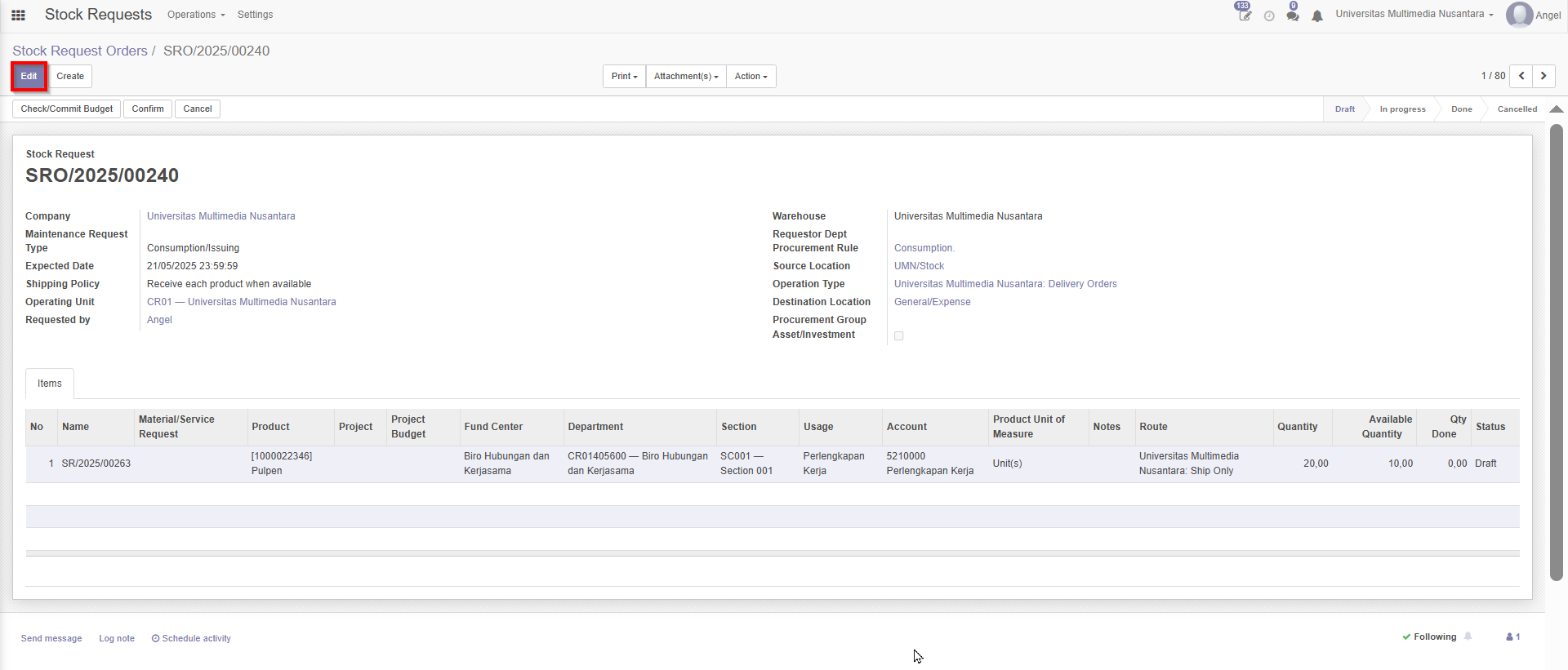The width and height of the screenshot is (1568, 670).
Task: Select the In progress status stage
Action: tap(1402, 109)
